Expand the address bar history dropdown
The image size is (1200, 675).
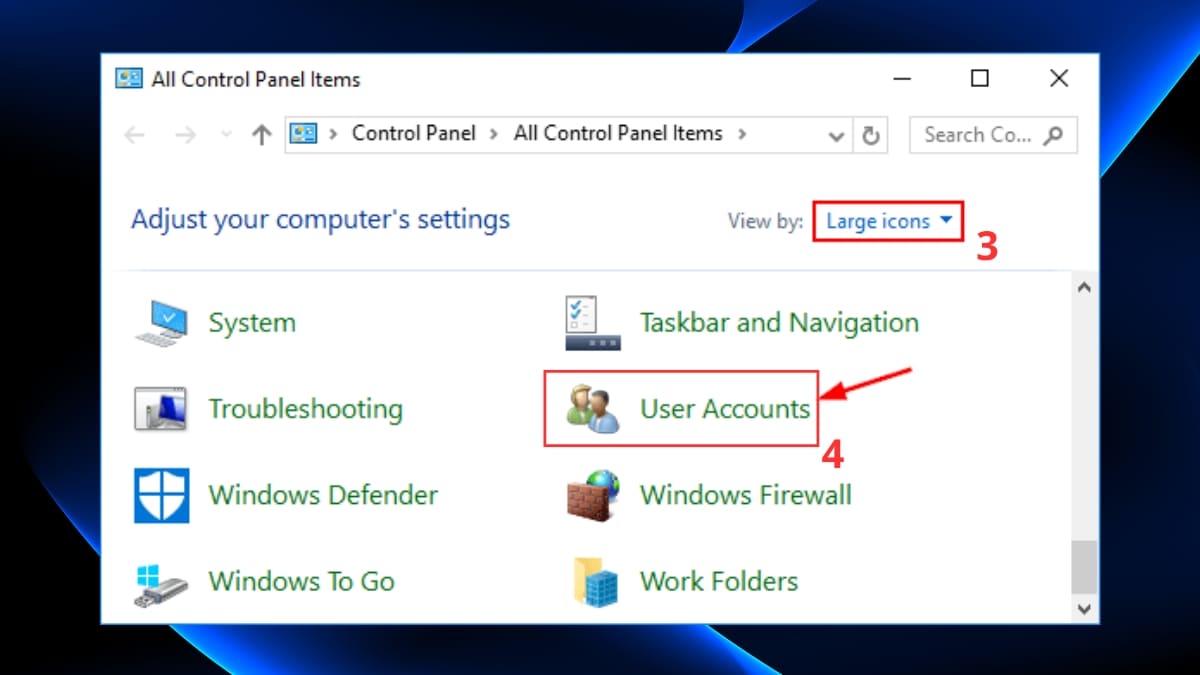[x=837, y=134]
